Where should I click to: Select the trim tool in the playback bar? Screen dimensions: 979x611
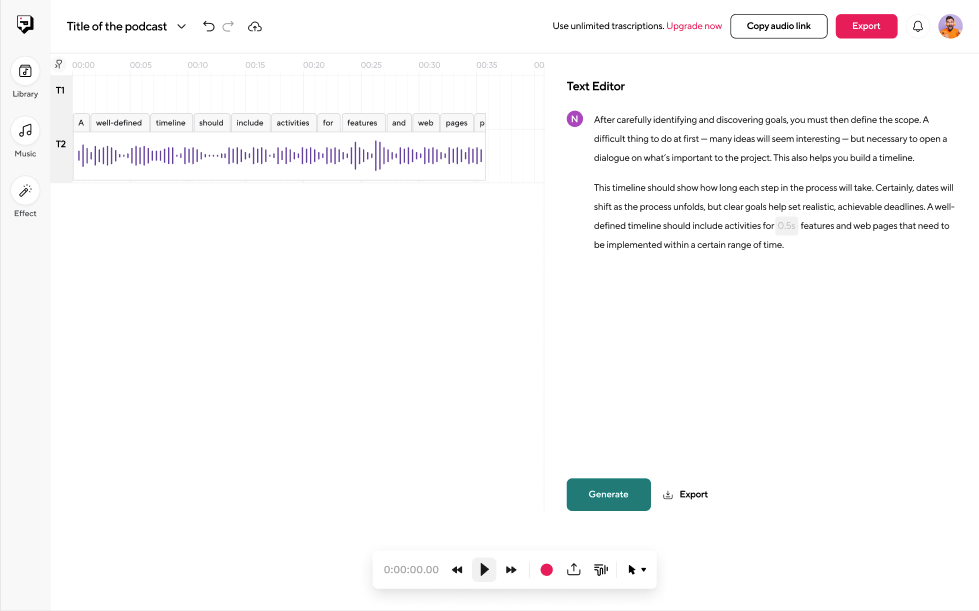pos(600,569)
